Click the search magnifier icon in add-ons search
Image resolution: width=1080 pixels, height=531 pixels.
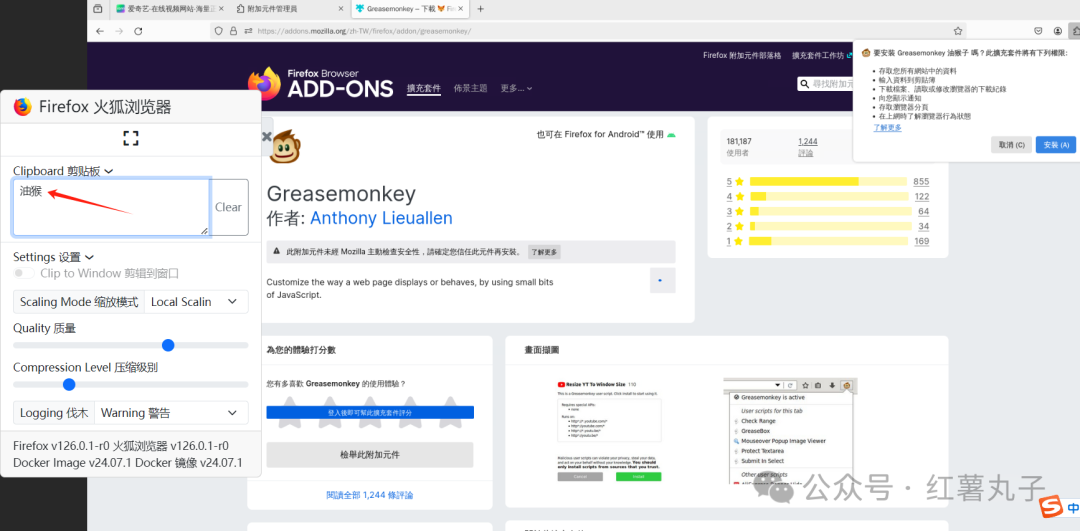(805, 84)
